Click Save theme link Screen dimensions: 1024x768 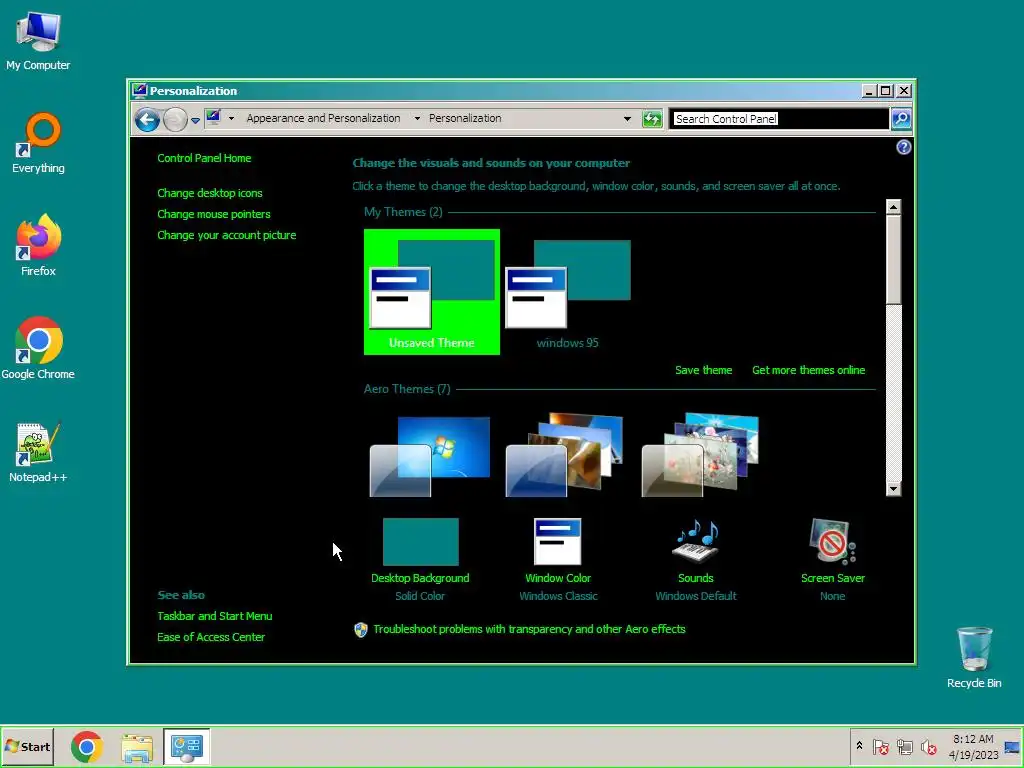tap(703, 370)
